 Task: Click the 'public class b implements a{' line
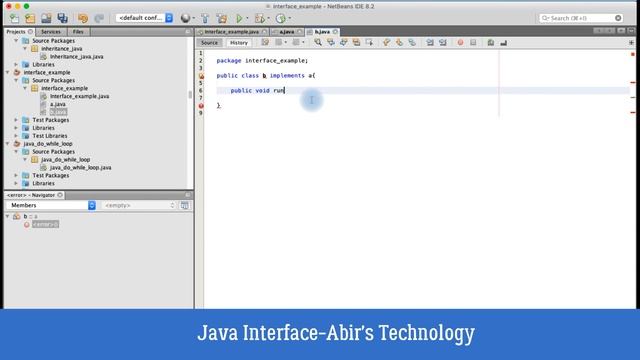(266, 76)
